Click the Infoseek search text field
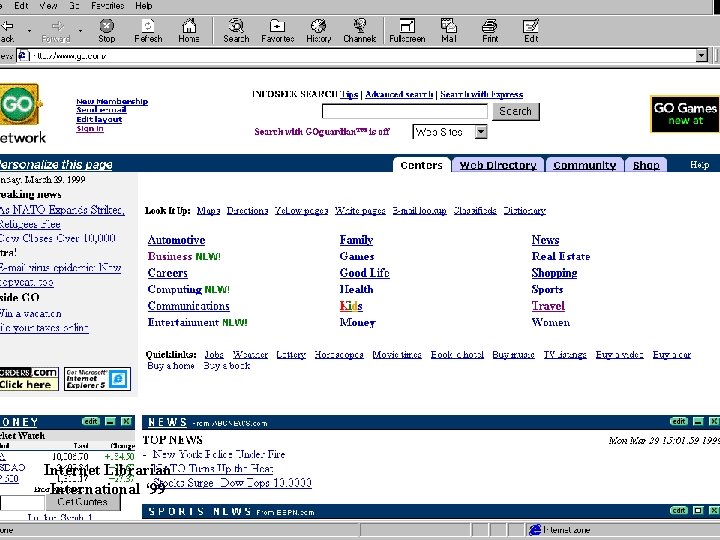Viewport: 720px width, 540px height. click(x=405, y=111)
